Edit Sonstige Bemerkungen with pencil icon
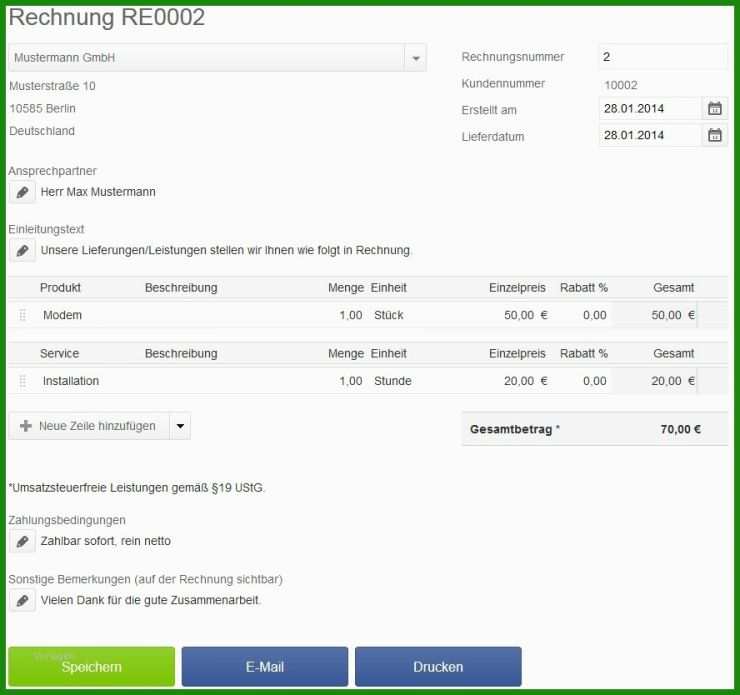Screen dimensions: 740x695 point(22,600)
